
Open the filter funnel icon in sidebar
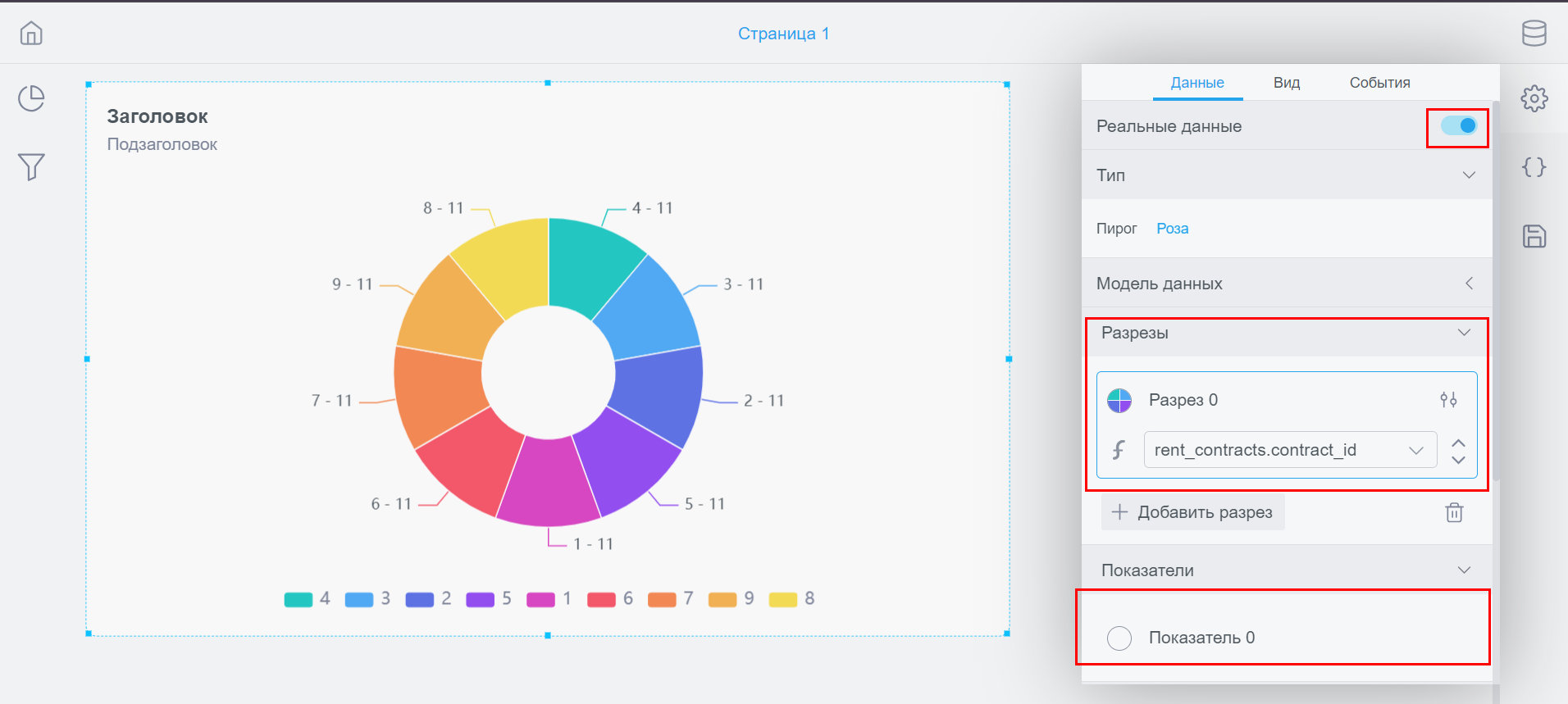(x=31, y=167)
